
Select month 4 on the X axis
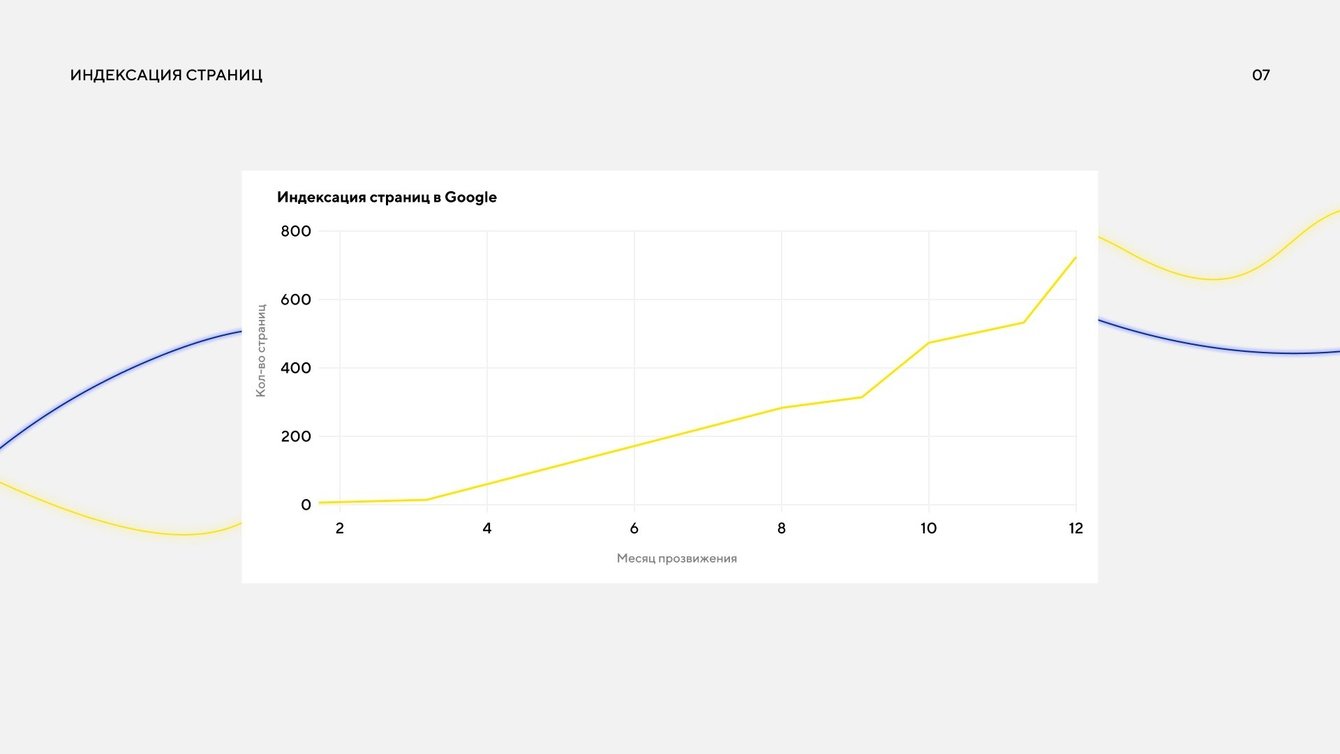[487, 528]
